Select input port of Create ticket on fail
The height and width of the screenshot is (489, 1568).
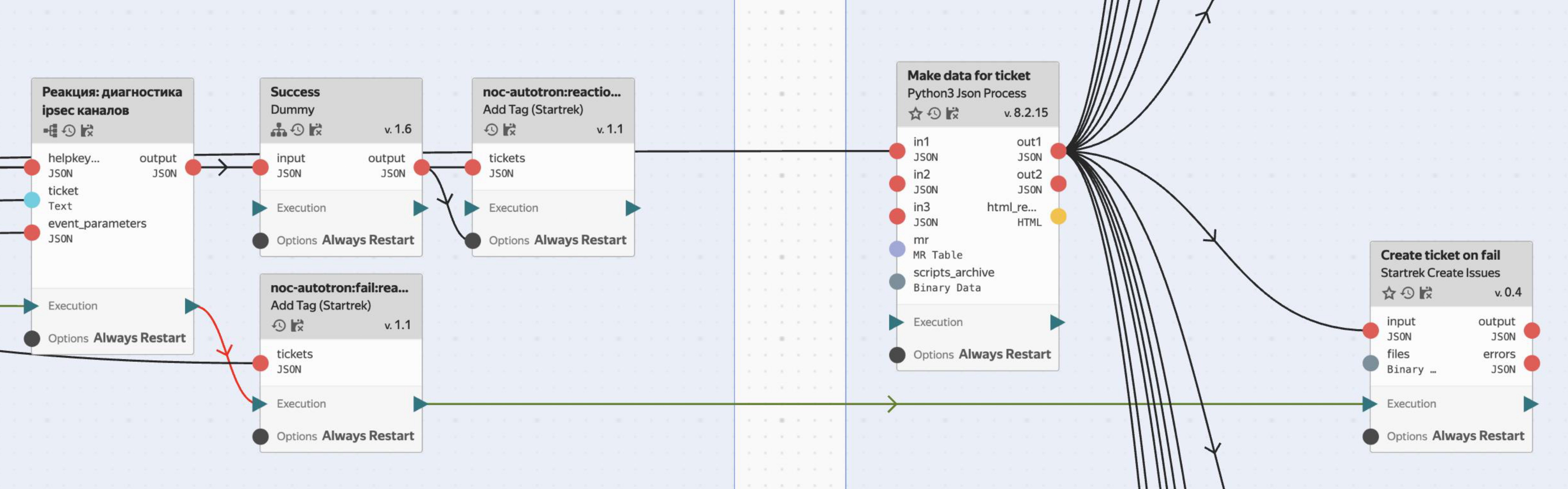(x=1371, y=331)
